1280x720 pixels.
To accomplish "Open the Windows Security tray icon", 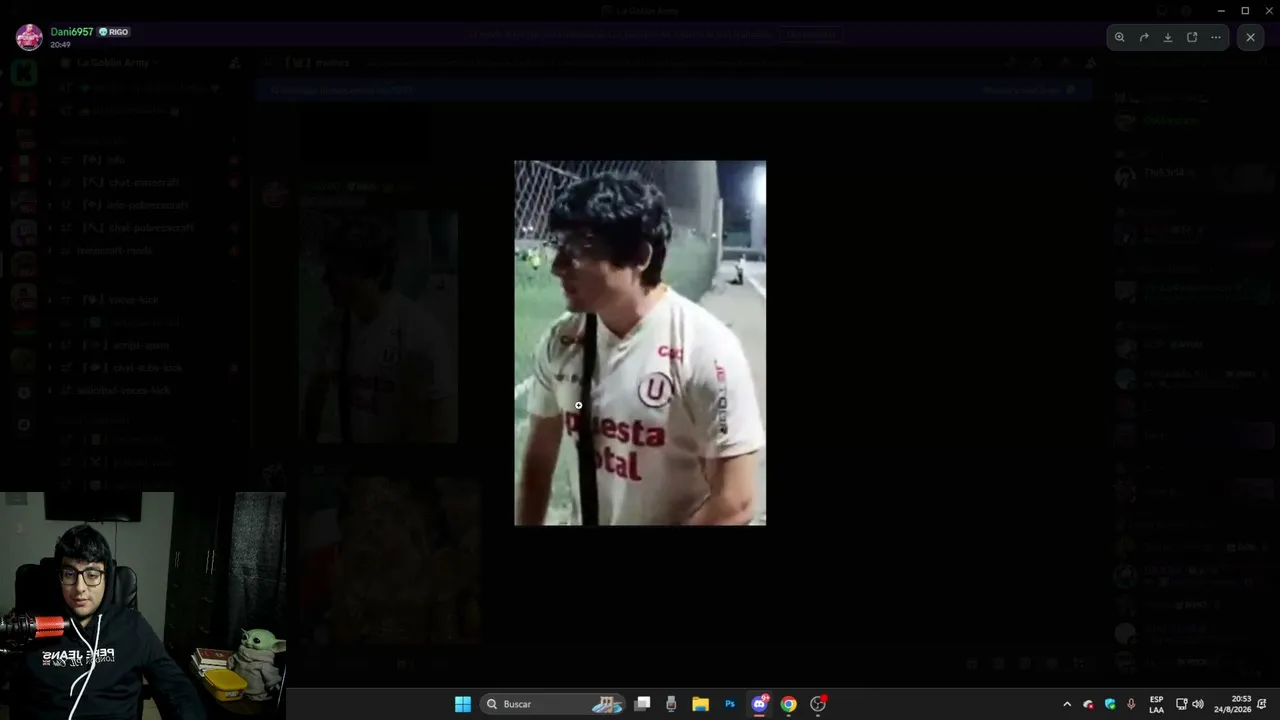I will point(1110,704).
